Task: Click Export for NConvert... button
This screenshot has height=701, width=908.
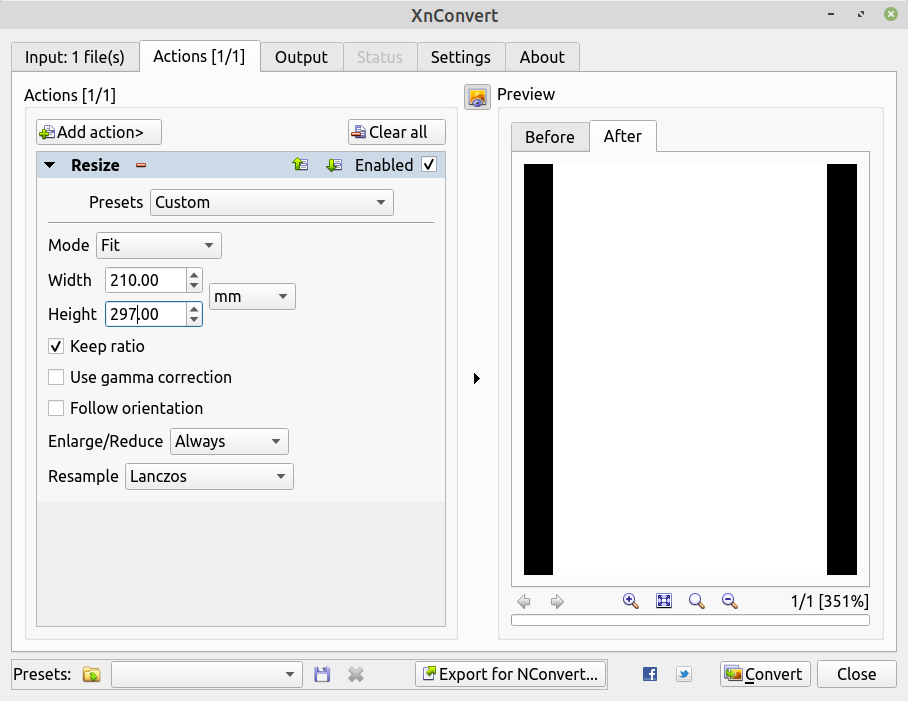Action: click(x=511, y=674)
